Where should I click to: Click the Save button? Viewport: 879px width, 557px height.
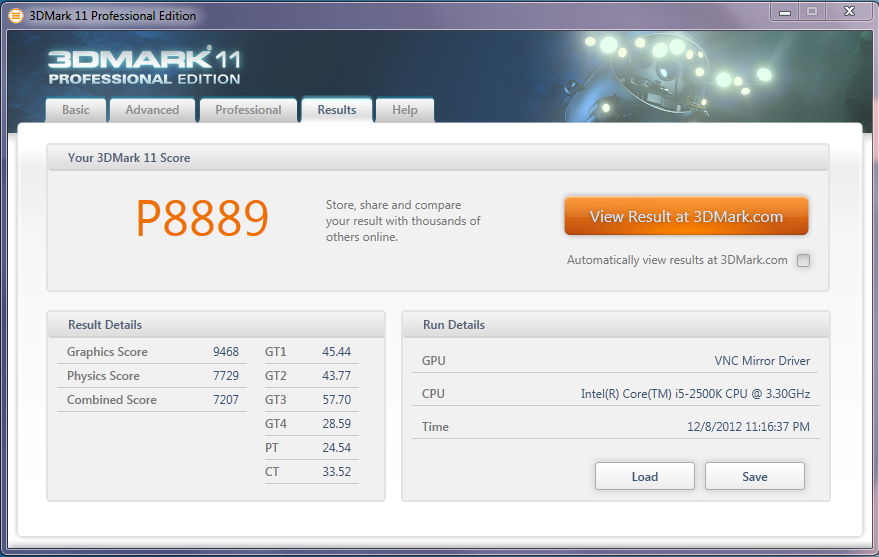click(755, 476)
